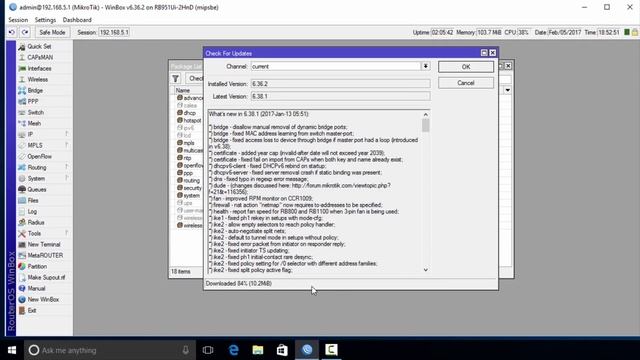Open Task View on taskbar
The width and height of the screenshot is (640, 360).
click(x=208, y=350)
